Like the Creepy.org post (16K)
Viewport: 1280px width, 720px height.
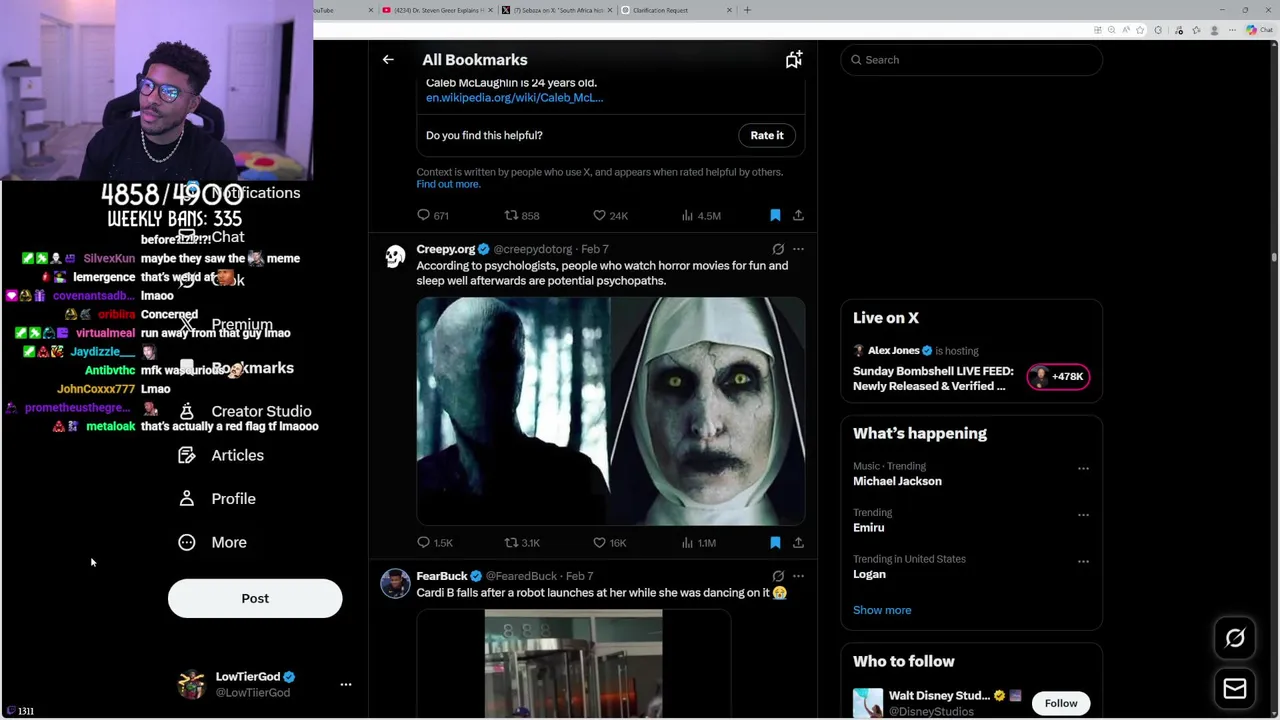click(609, 542)
